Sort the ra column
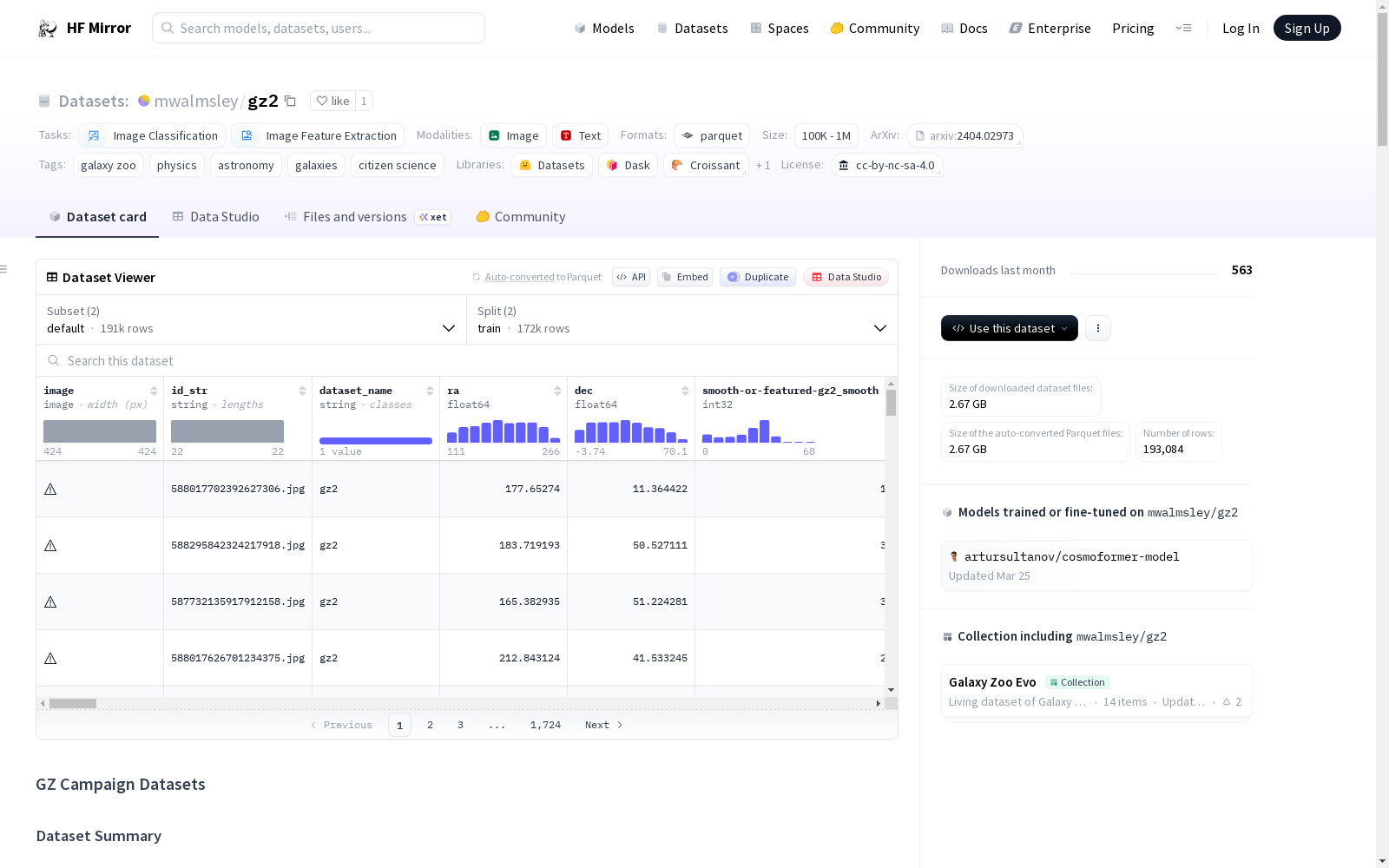Image resolution: width=1389 pixels, height=868 pixels. [557, 391]
